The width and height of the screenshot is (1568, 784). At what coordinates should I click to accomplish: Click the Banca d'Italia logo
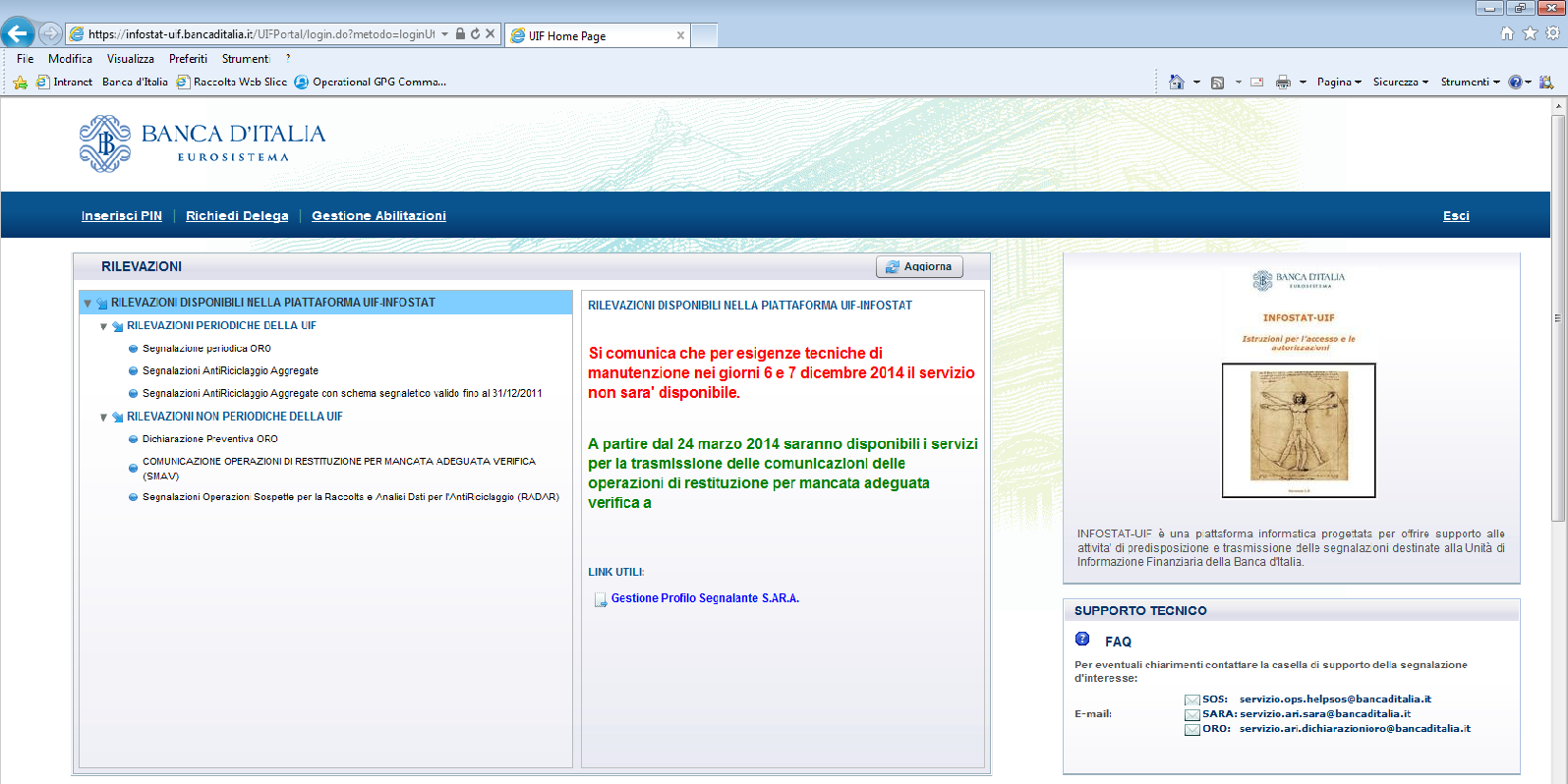[x=203, y=143]
